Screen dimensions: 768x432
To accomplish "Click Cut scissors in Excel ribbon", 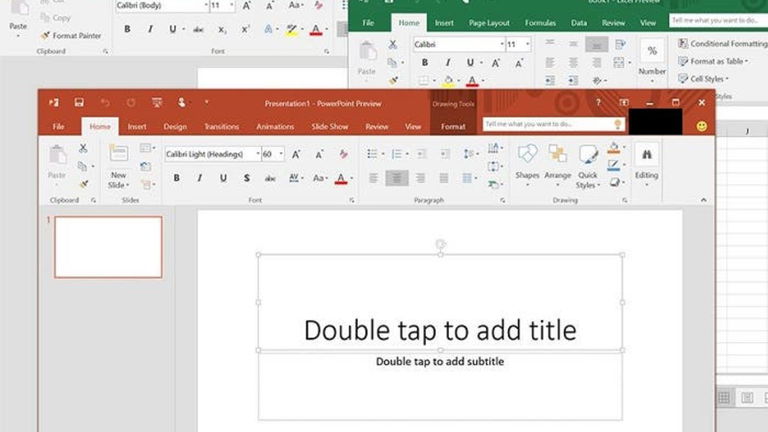I will point(392,45).
